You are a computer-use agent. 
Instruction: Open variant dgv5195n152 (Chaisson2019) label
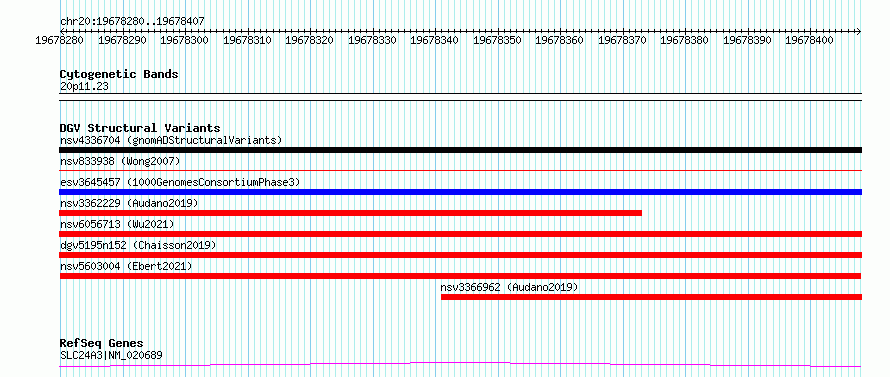[x=138, y=245]
